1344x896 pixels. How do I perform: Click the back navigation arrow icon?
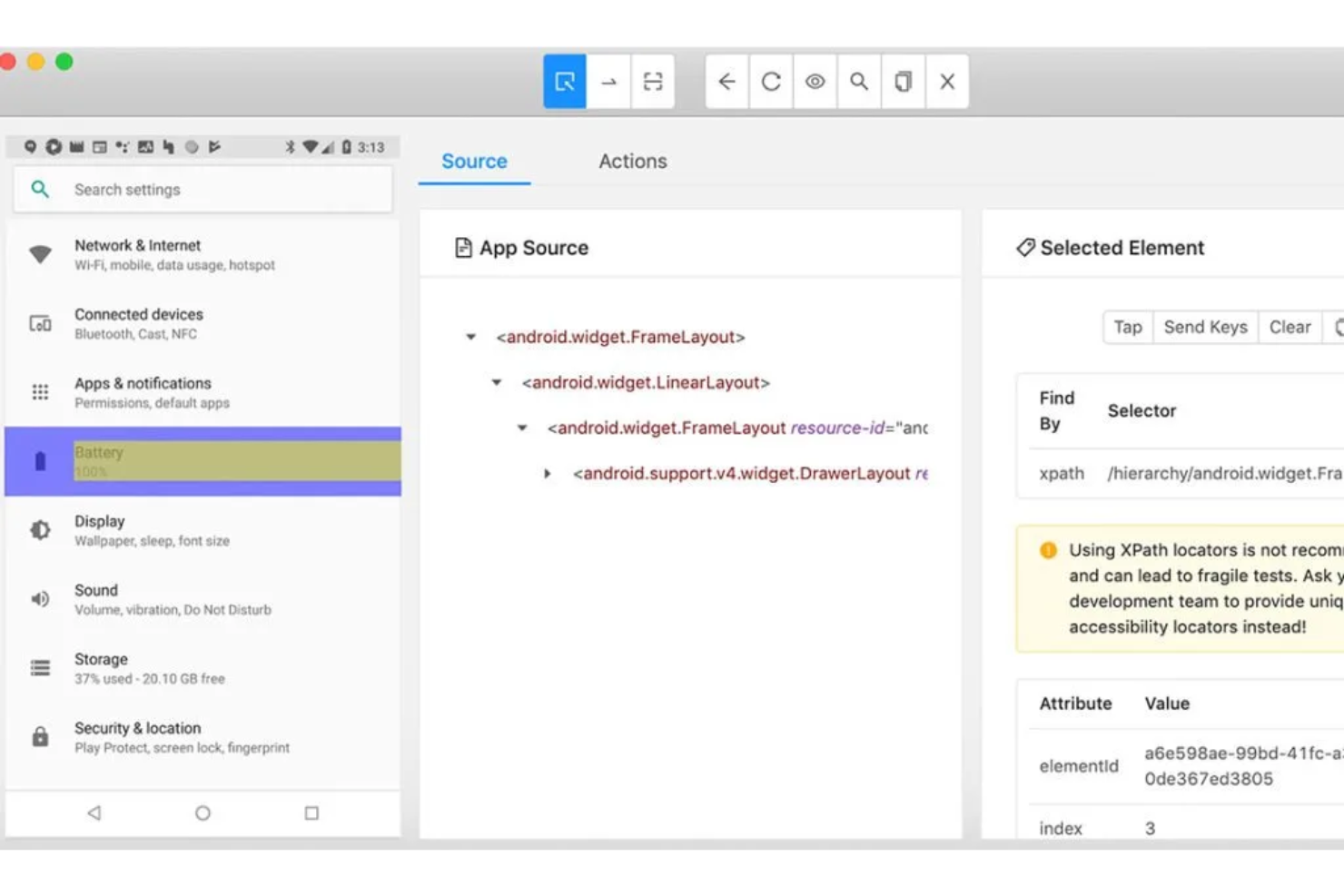[x=726, y=82]
